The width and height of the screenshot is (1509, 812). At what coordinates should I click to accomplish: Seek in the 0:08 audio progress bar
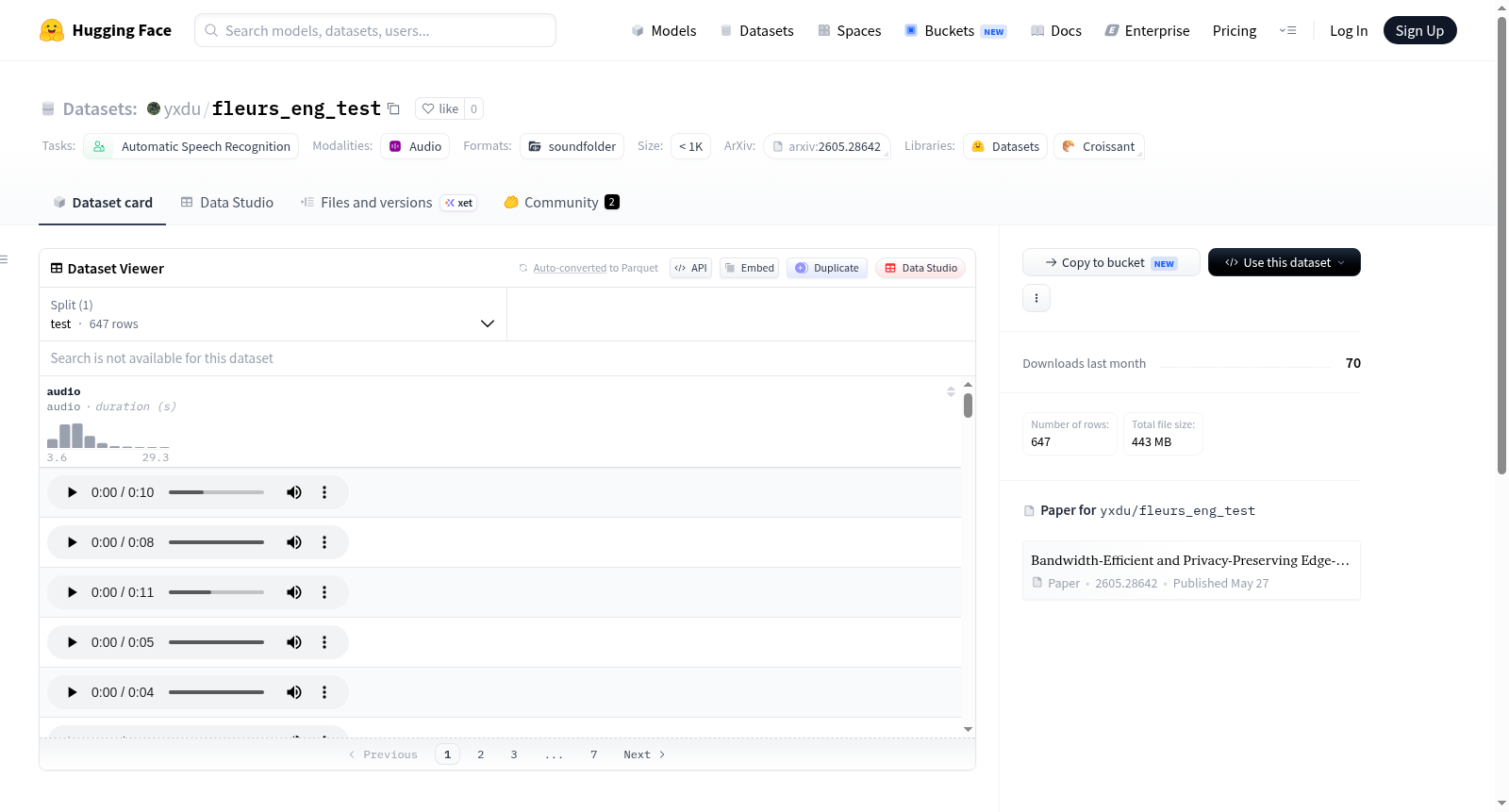[x=216, y=542]
